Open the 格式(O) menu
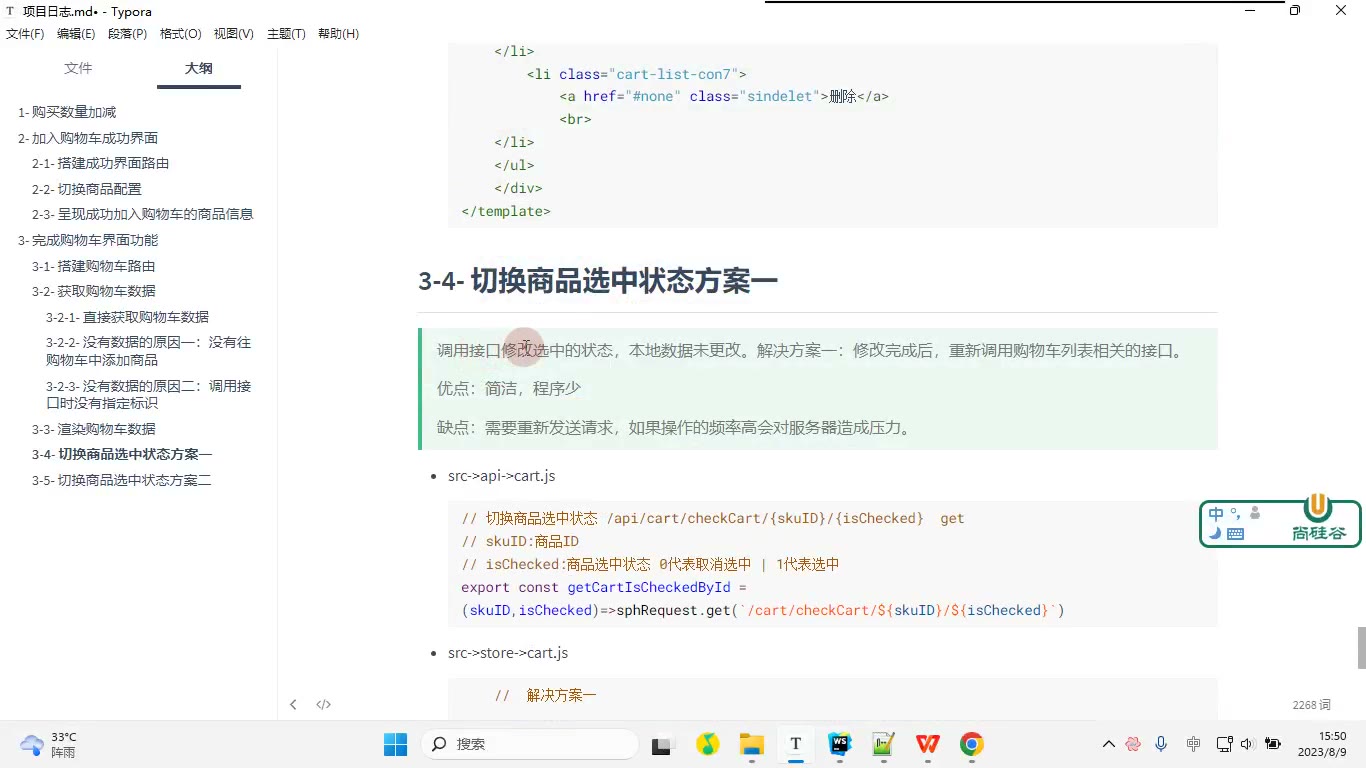This screenshot has height=768, width=1366. tap(181, 34)
